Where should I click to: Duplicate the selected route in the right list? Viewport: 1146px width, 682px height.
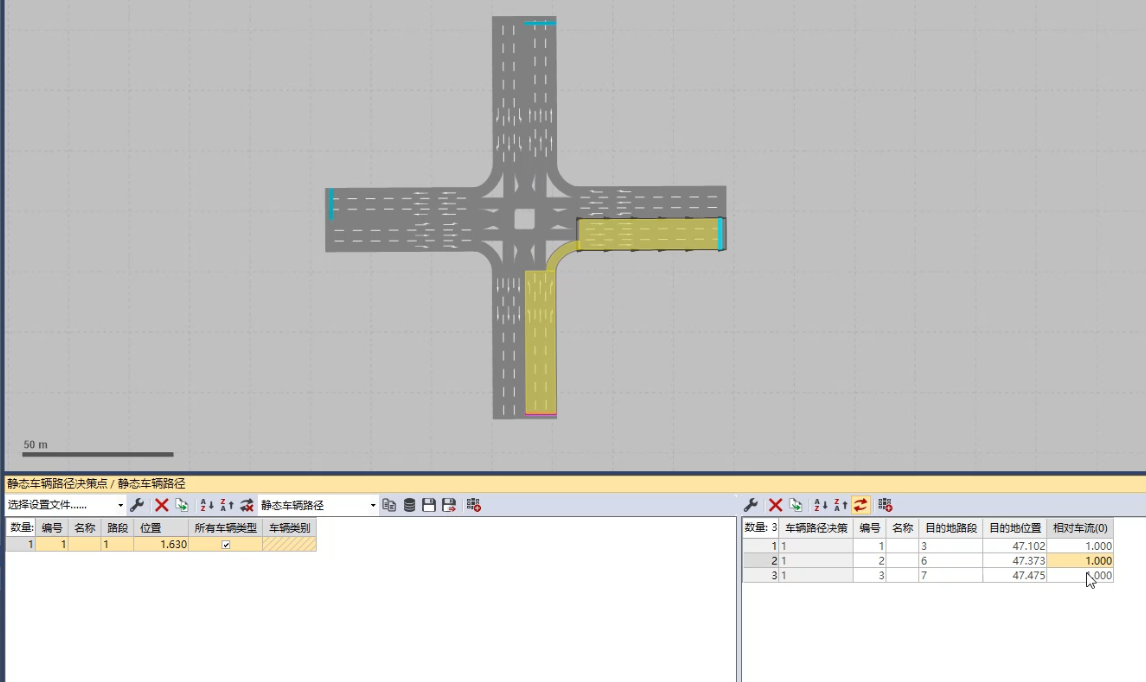pos(796,505)
